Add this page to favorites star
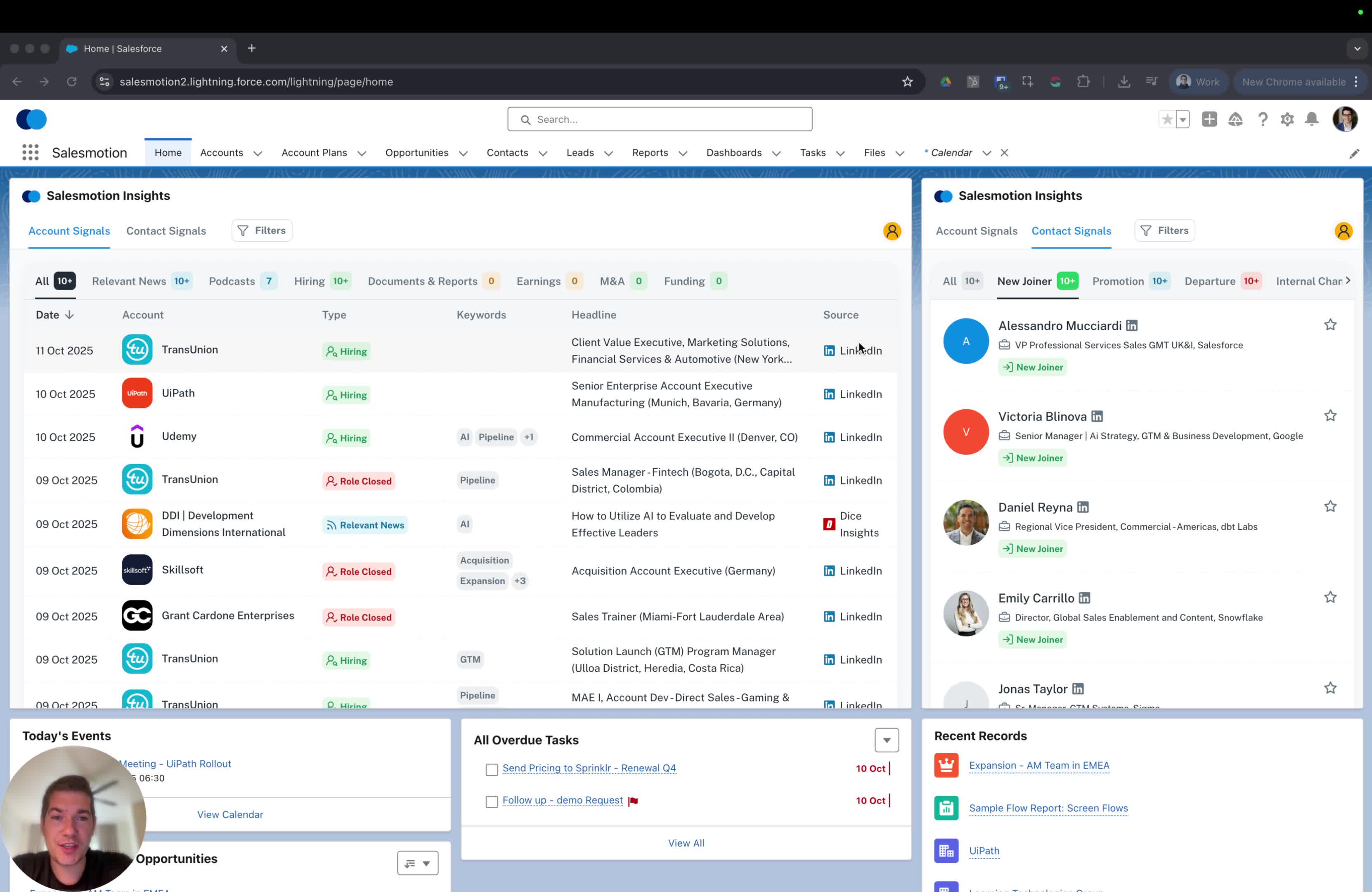The height and width of the screenshot is (892, 1372). 1167,119
